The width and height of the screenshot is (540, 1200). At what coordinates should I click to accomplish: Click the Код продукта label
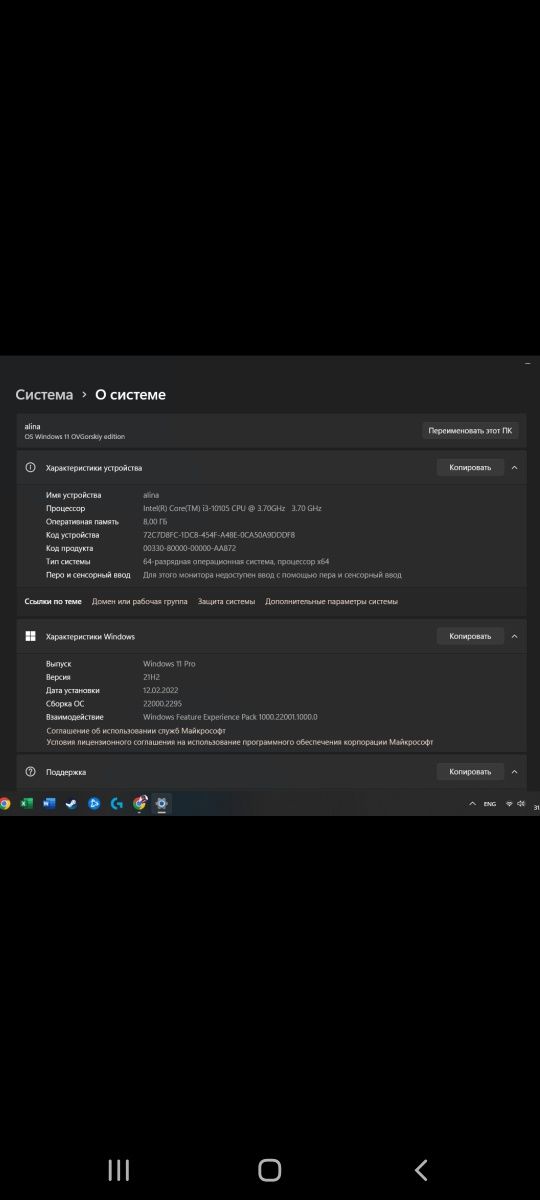click(70, 548)
